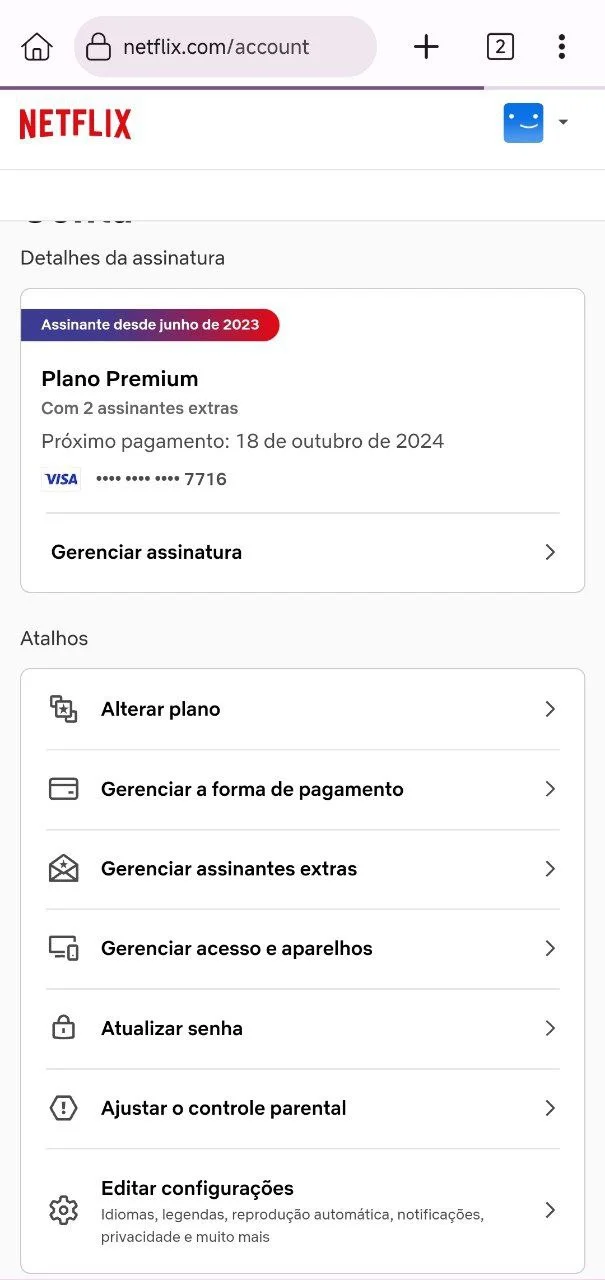Click the Alterar plano icon
The height and width of the screenshot is (1280, 605).
[x=63, y=709]
